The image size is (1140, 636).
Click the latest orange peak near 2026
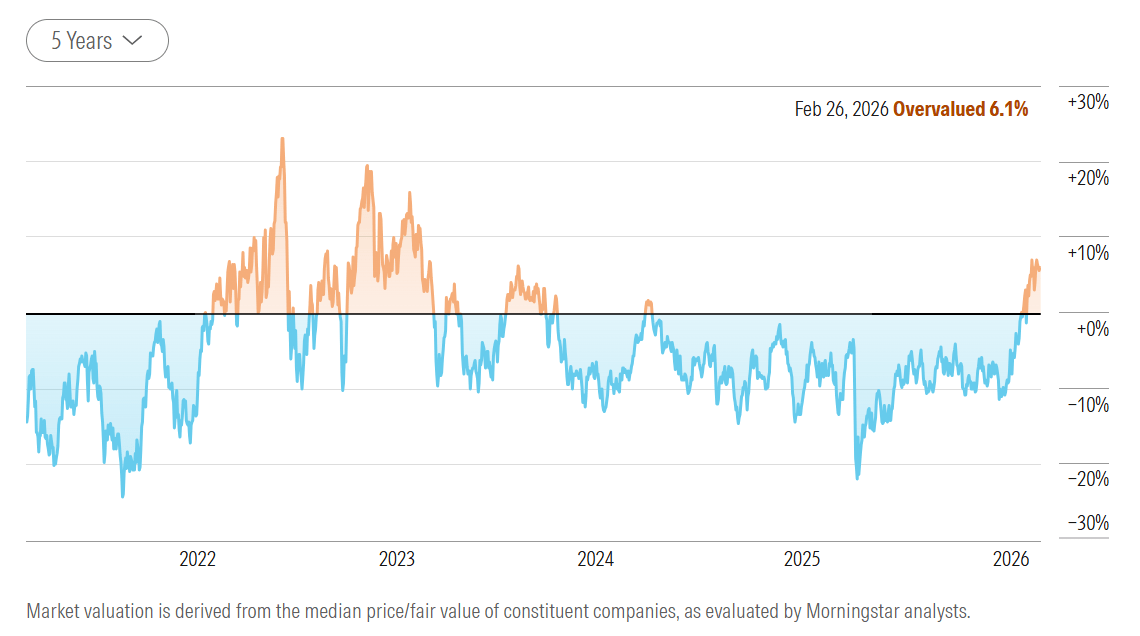click(1033, 262)
